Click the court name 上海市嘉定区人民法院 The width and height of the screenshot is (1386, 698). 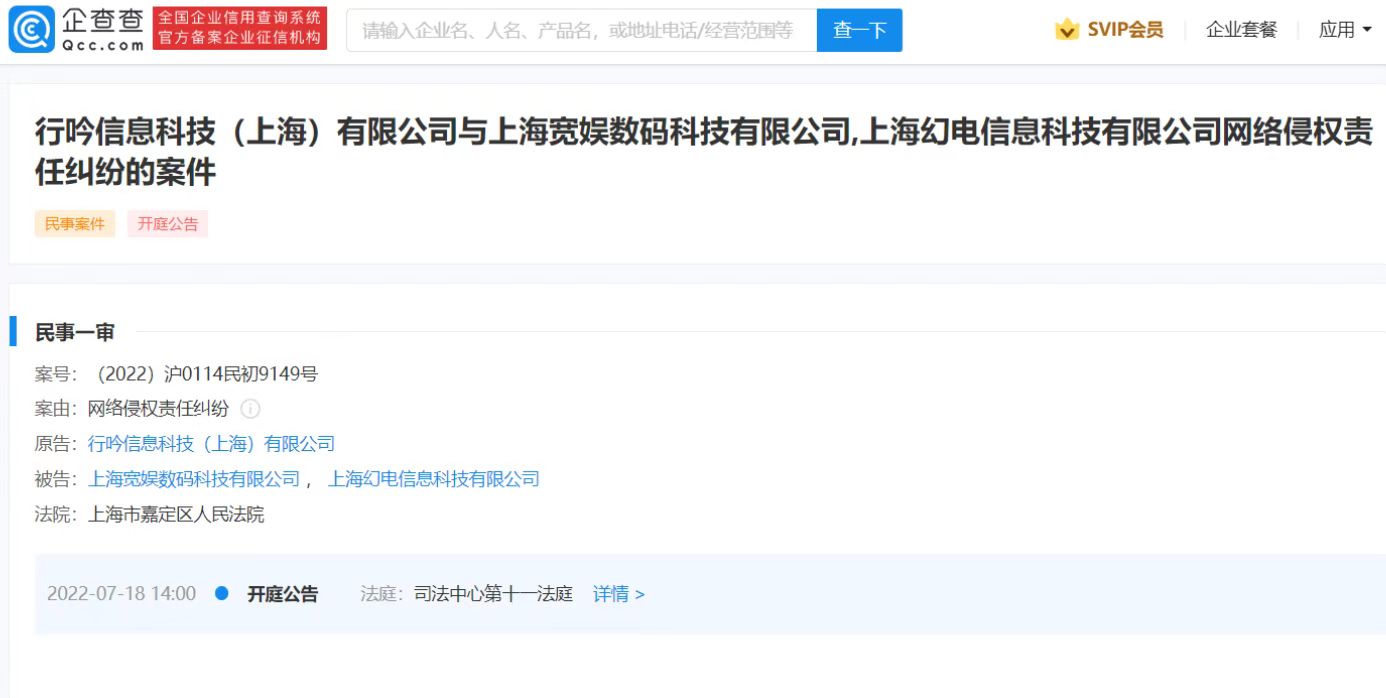point(176,515)
